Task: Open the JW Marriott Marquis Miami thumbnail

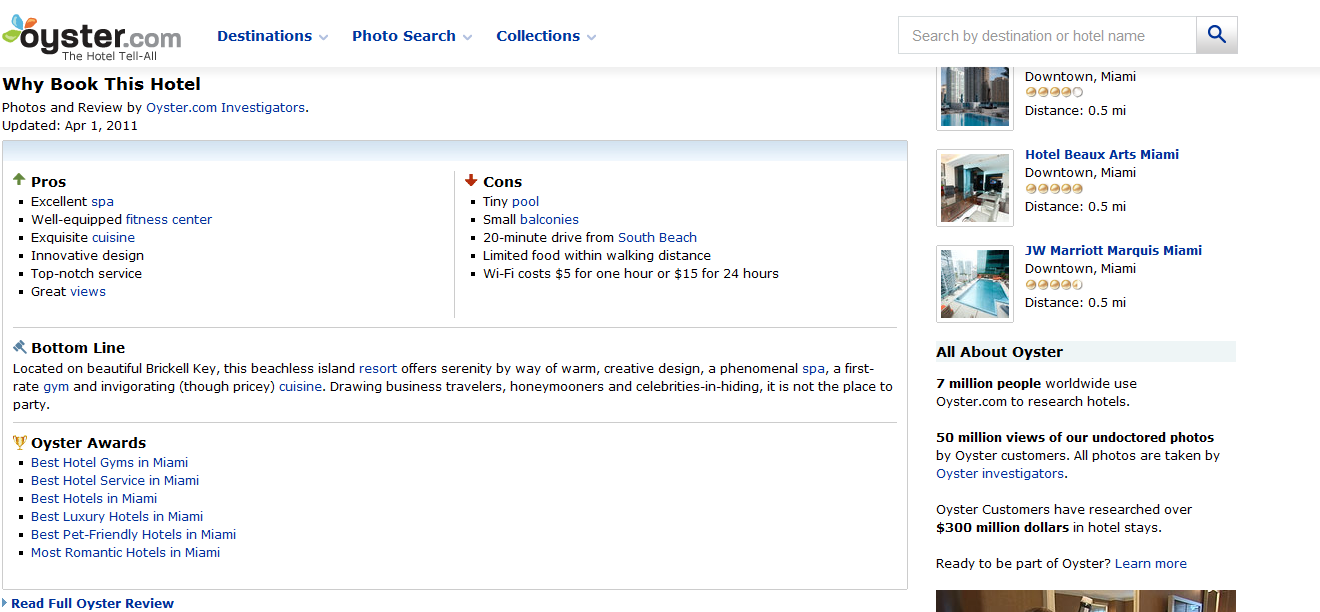Action: 975,284
